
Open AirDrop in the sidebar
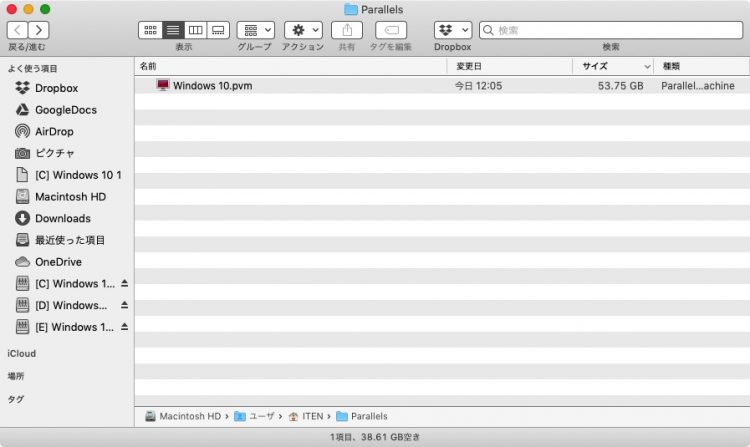(54, 131)
